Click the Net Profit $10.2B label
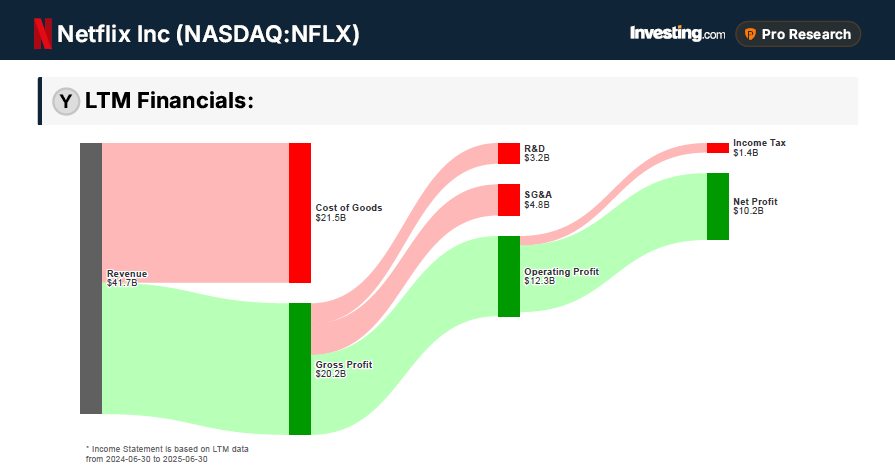This screenshot has height=473, width=895. coord(755,206)
